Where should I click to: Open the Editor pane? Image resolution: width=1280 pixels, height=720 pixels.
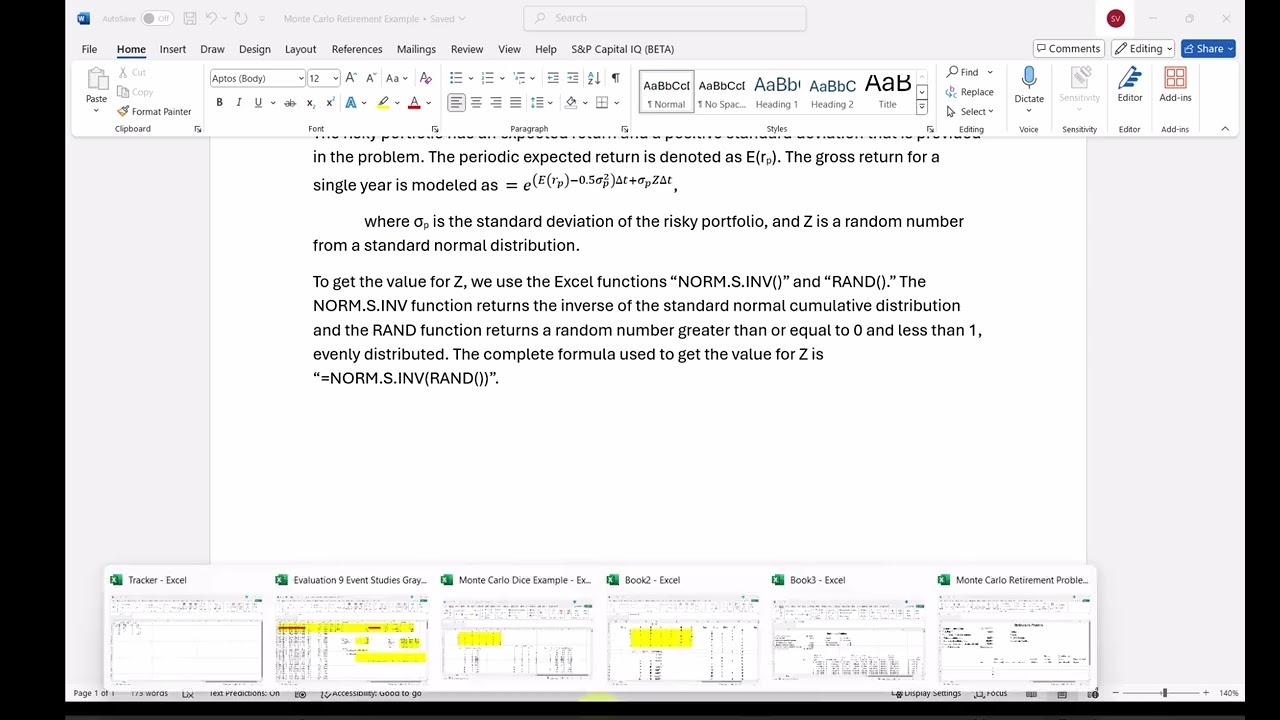[1130, 86]
